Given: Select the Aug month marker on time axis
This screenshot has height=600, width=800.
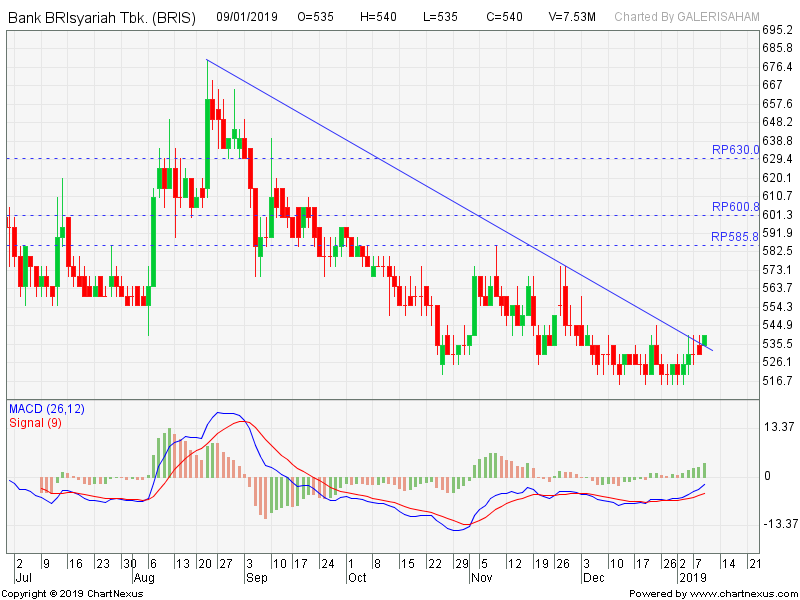Looking at the screenshot, I should pyautogui.click(x=144, y=578).
